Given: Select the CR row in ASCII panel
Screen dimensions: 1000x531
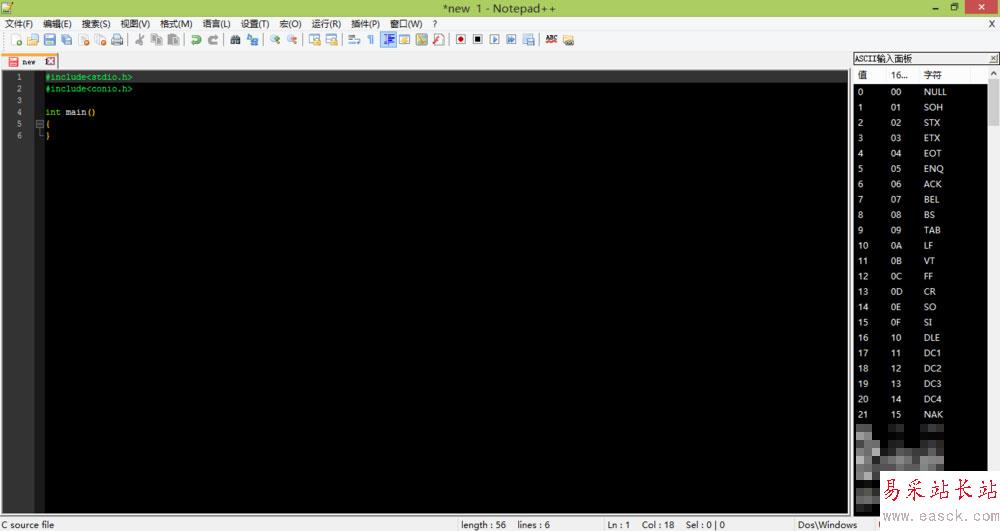Looking at the screenshot, I should 920,291.
